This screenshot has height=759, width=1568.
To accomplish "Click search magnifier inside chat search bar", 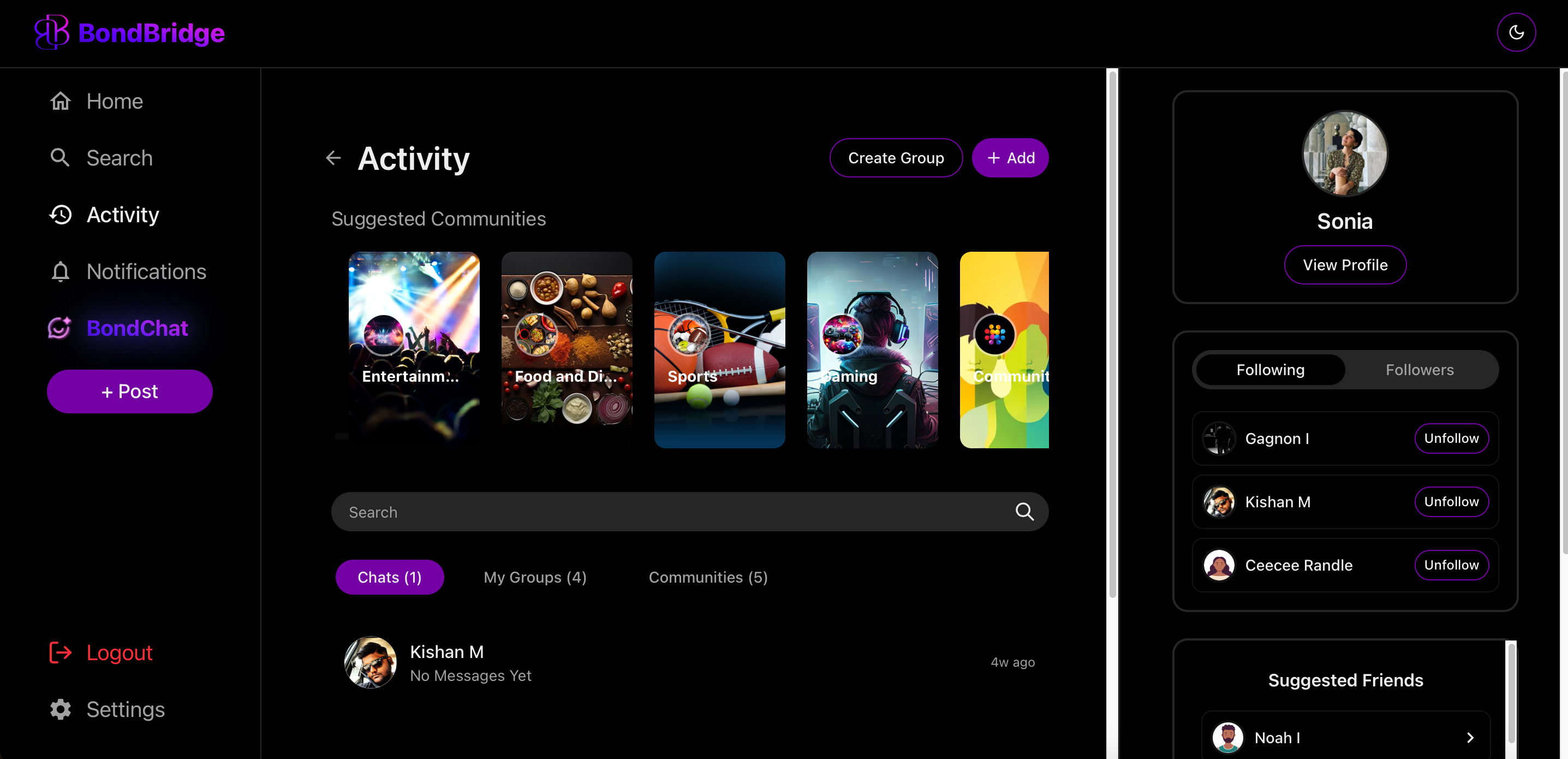I will 1024,512.
